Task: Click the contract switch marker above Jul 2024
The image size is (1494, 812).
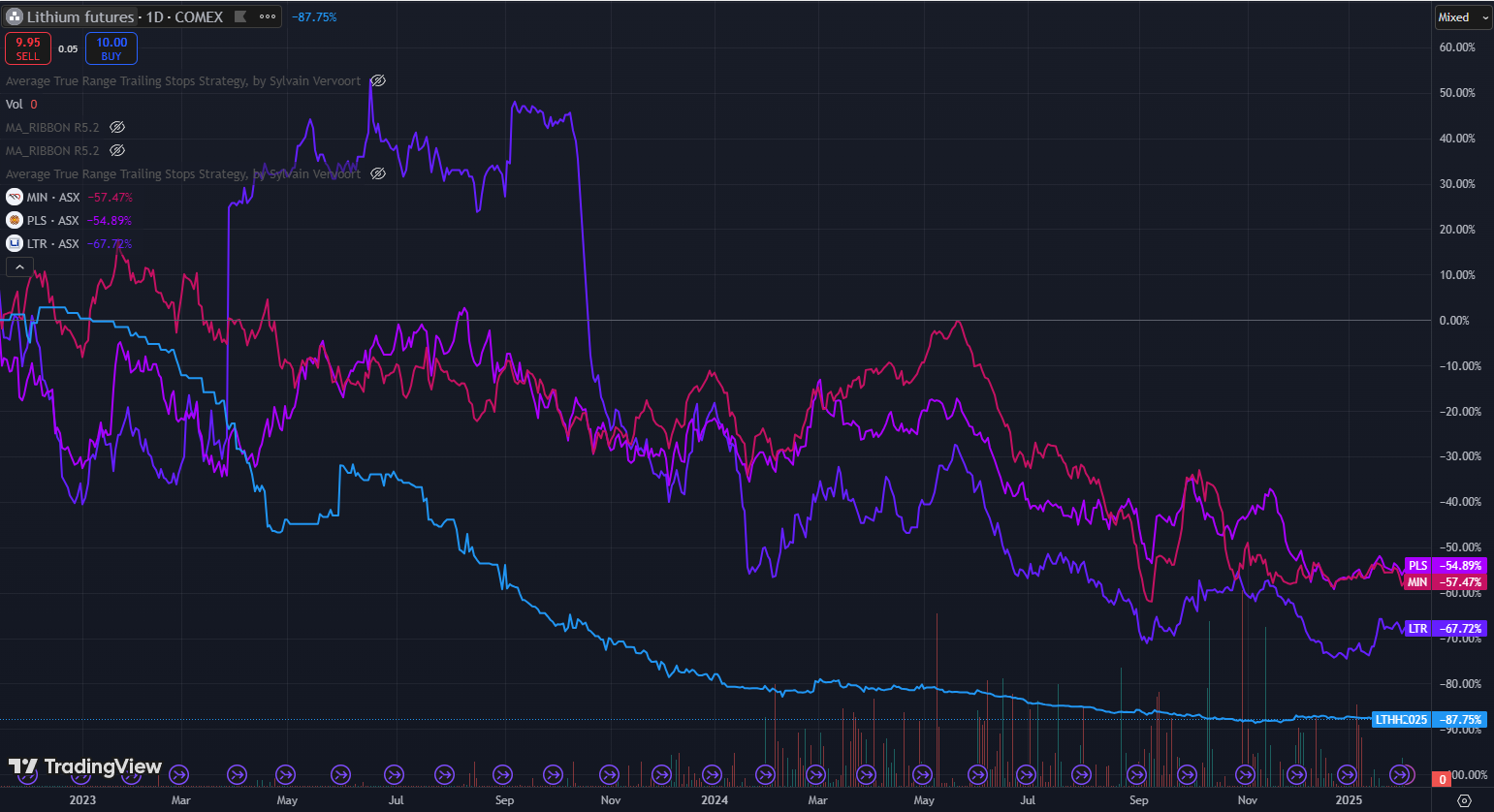Action: 1028,774
